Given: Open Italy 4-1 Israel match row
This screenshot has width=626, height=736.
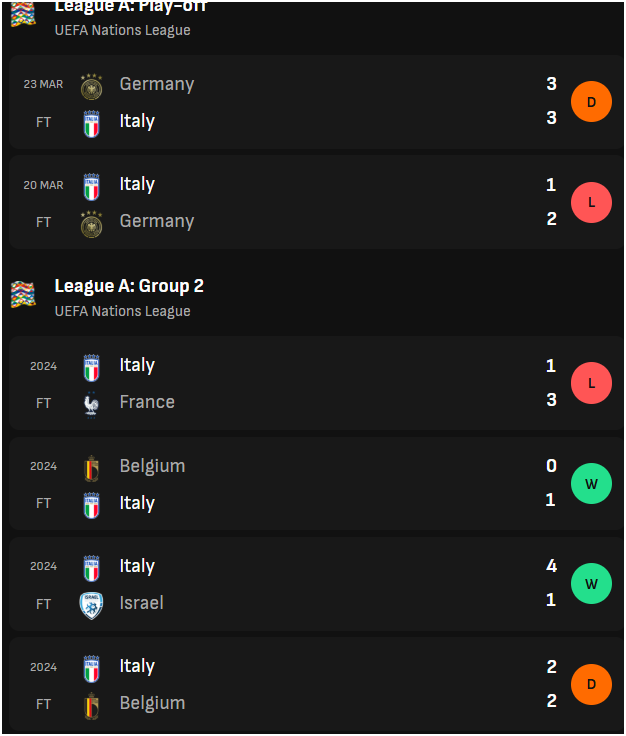Looking at the screenshot, I should (316, 584).
